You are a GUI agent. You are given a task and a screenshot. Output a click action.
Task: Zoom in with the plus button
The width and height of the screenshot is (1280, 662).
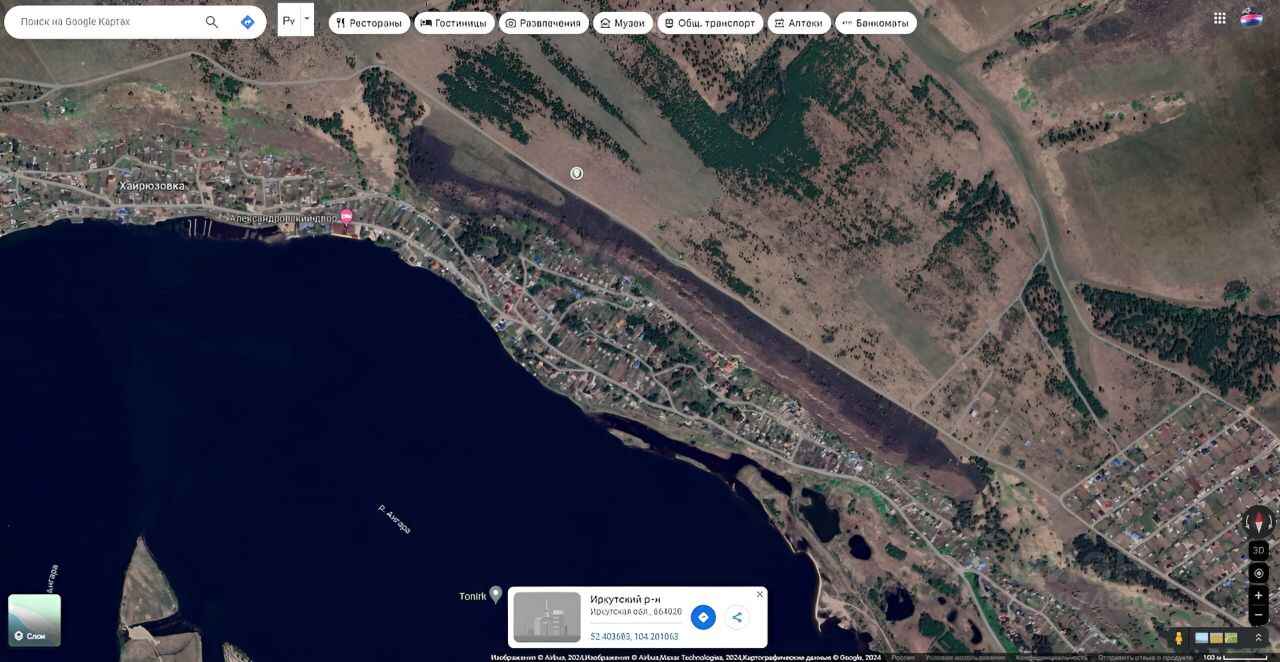coord(1259,595)
